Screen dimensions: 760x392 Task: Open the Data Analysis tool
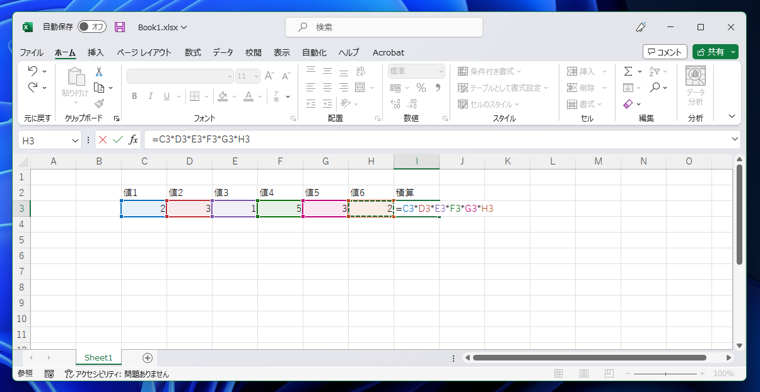(x=695, y=86)
